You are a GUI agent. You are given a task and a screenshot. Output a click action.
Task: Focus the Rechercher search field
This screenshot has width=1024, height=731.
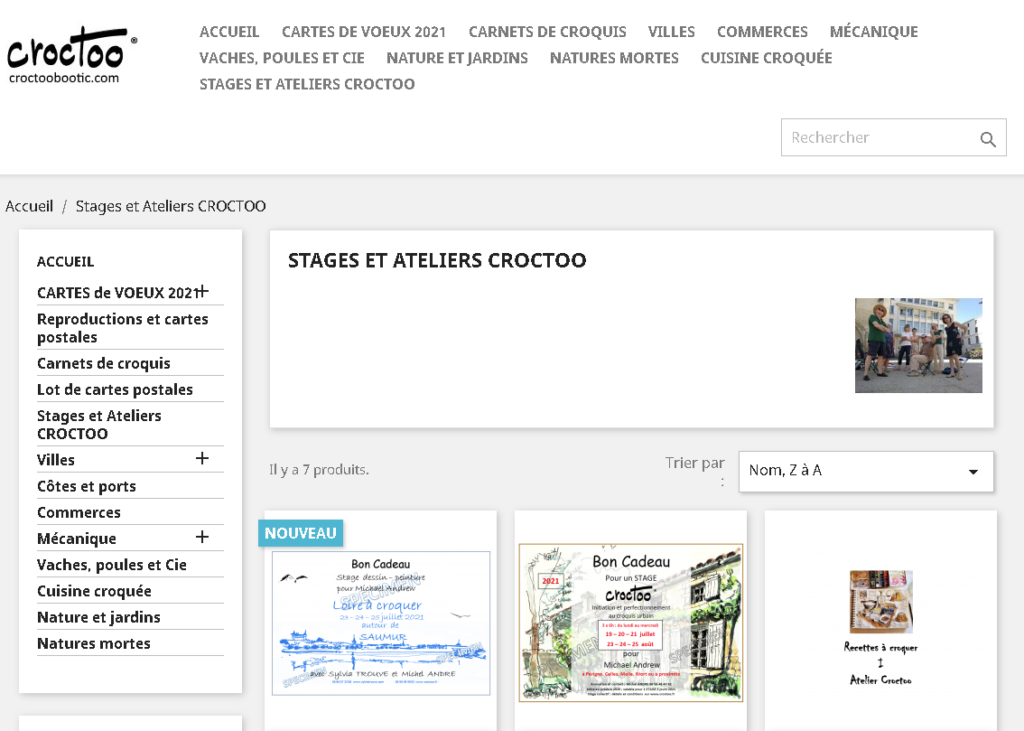[x=893, y=137]
